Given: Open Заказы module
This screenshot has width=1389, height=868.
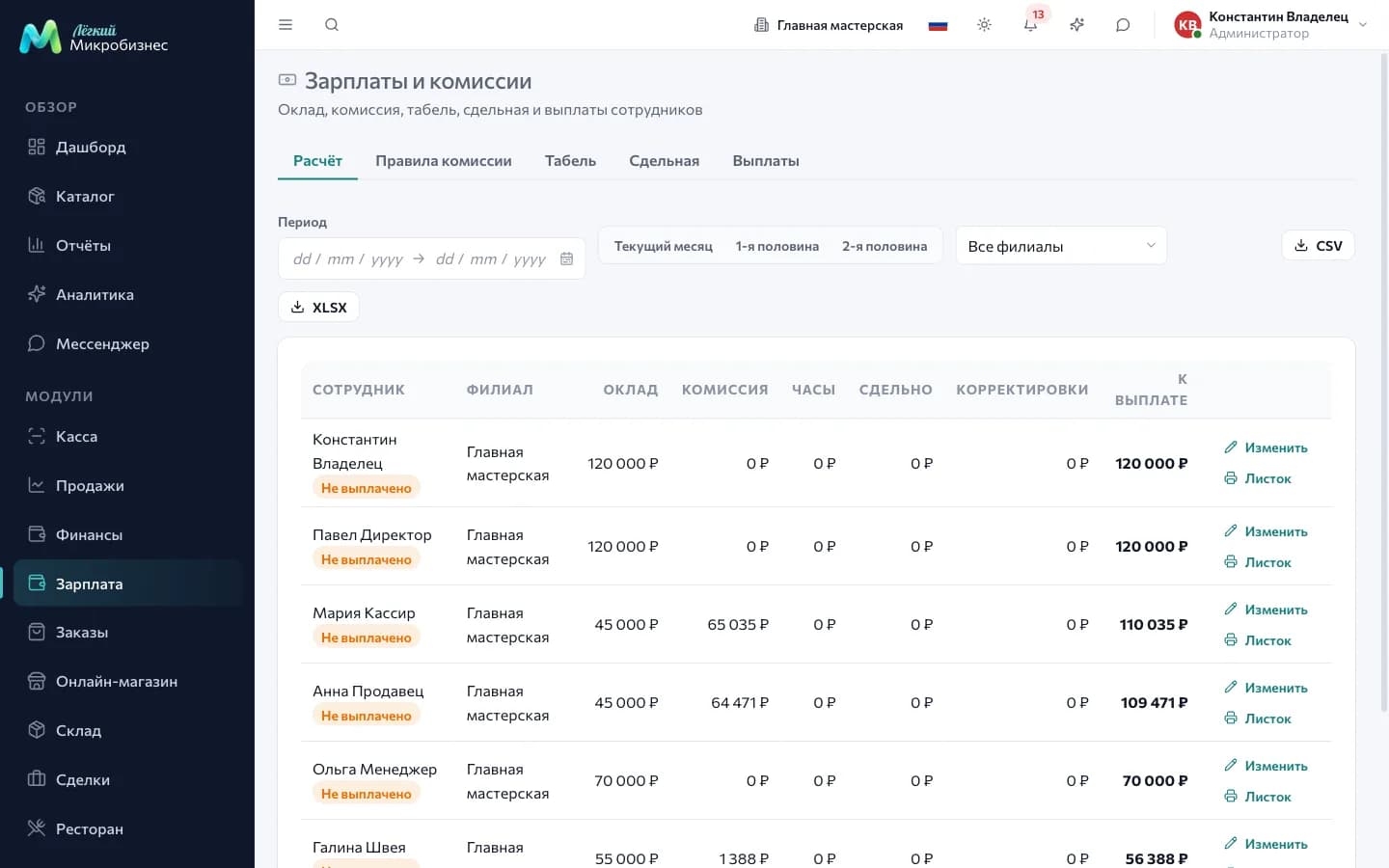Looking at the screenshot, I should [127, 632].
